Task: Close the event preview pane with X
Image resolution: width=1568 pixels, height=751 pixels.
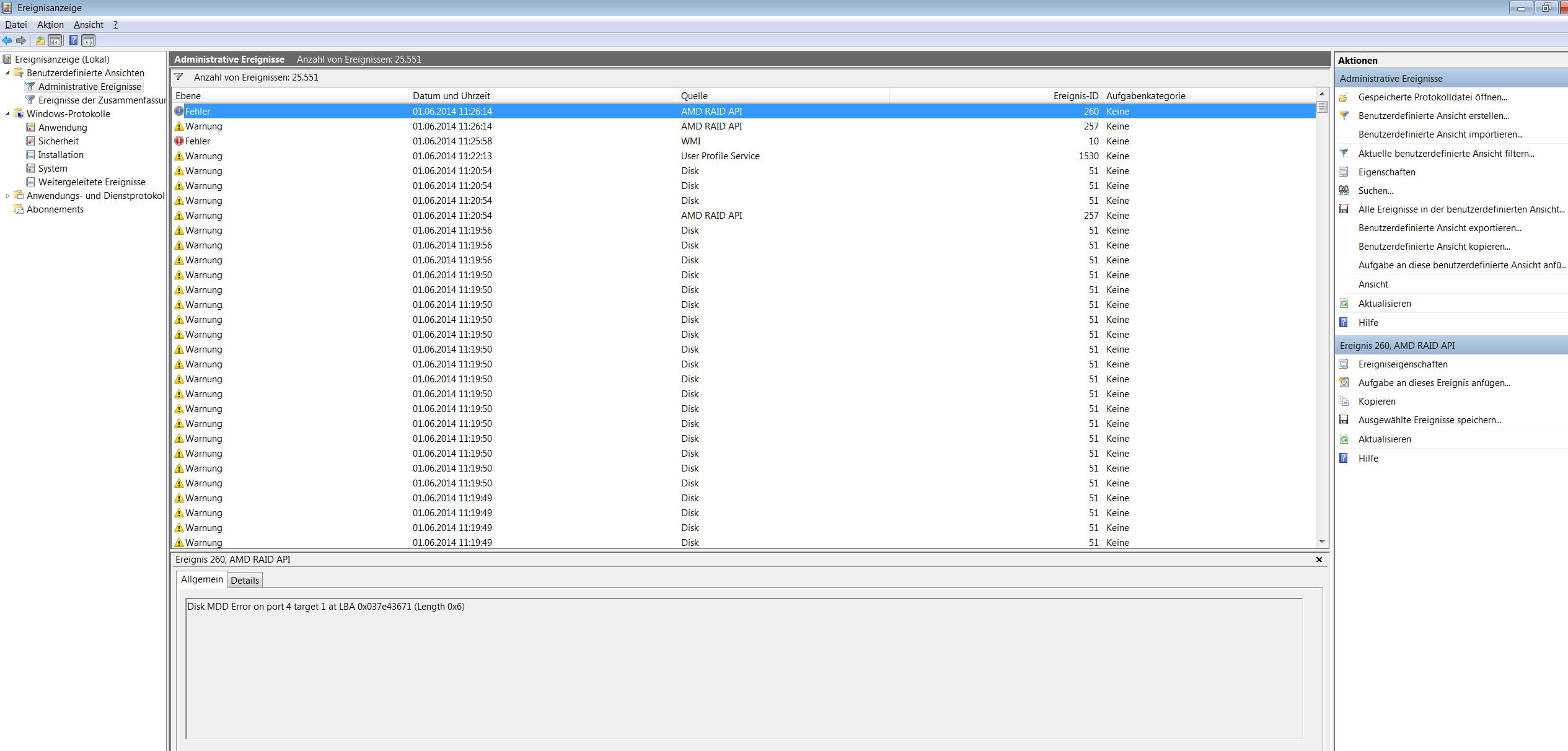Action: pos(1319,560)
